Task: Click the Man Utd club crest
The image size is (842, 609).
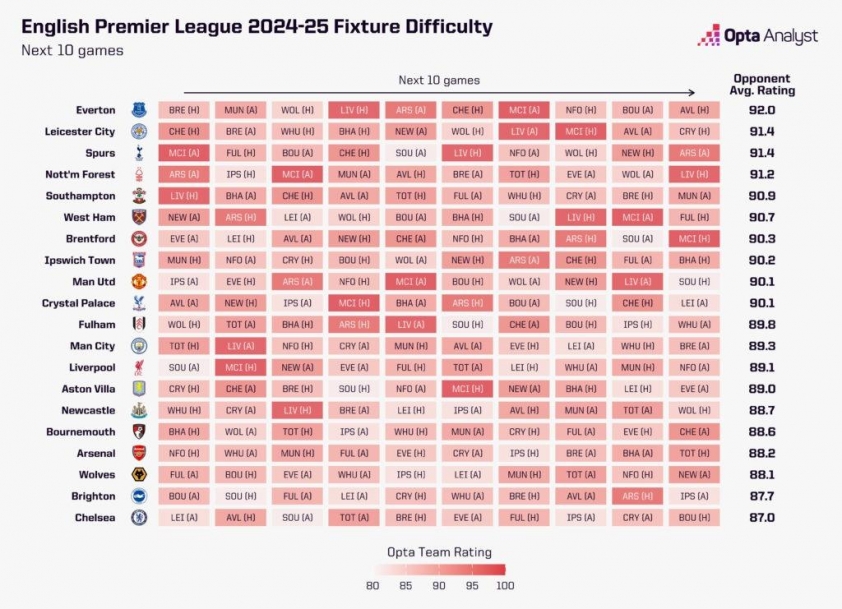Action: click(139, 281)
